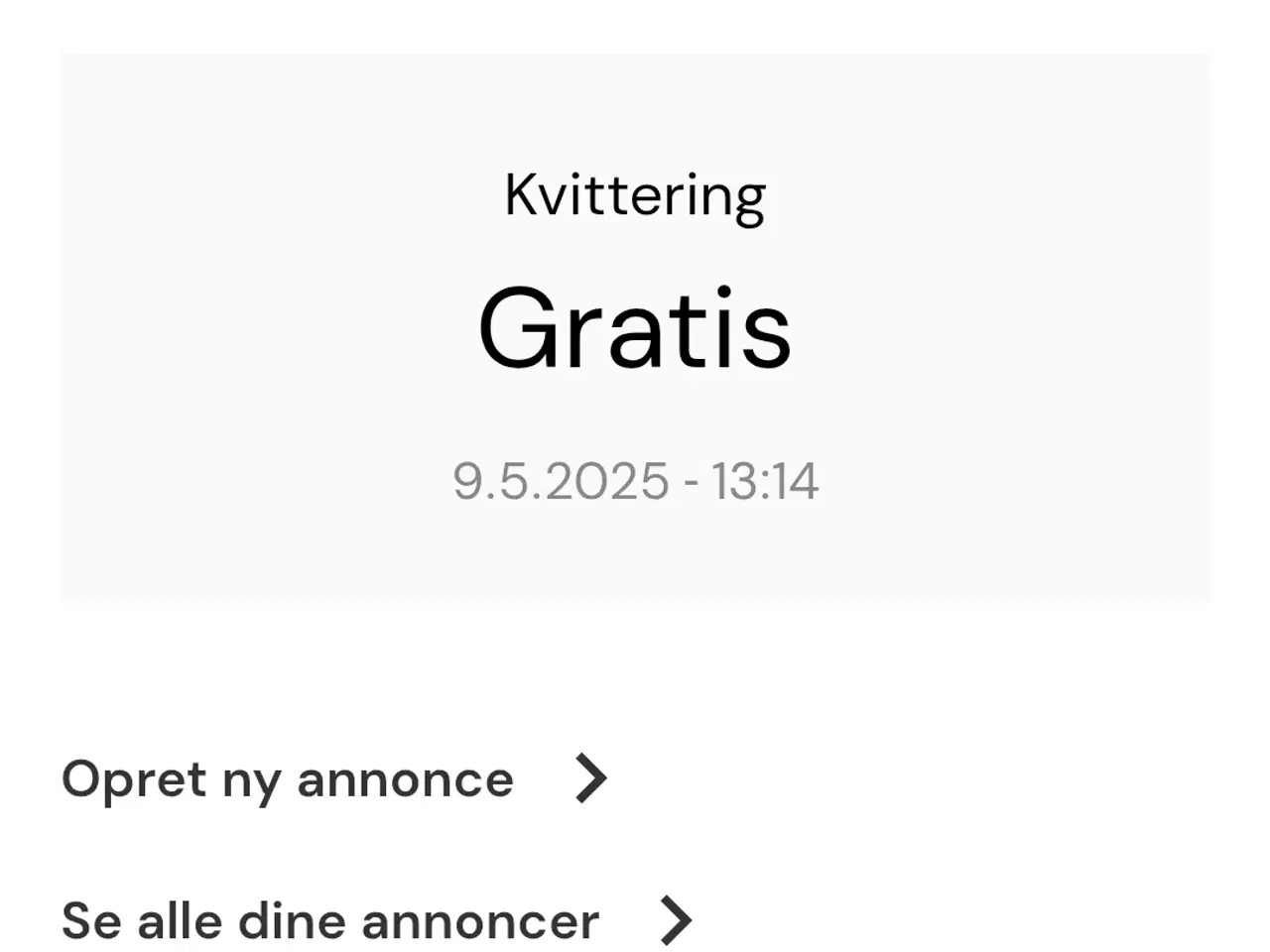Select the date 9.5.2025 in the receipt
Screen dimensions: 1270x952
(562, 481)
